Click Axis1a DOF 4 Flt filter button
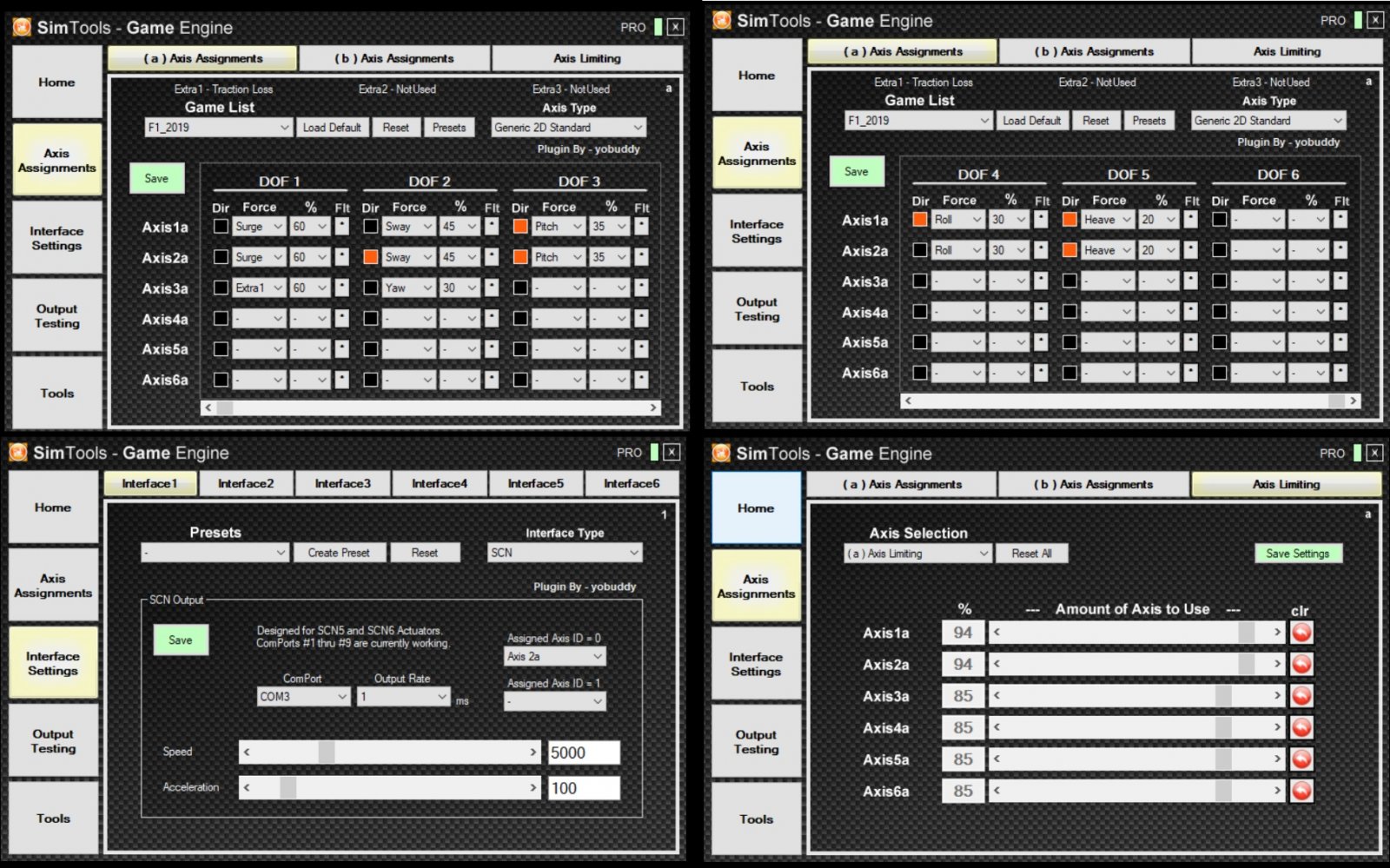 pos(1041,219)
